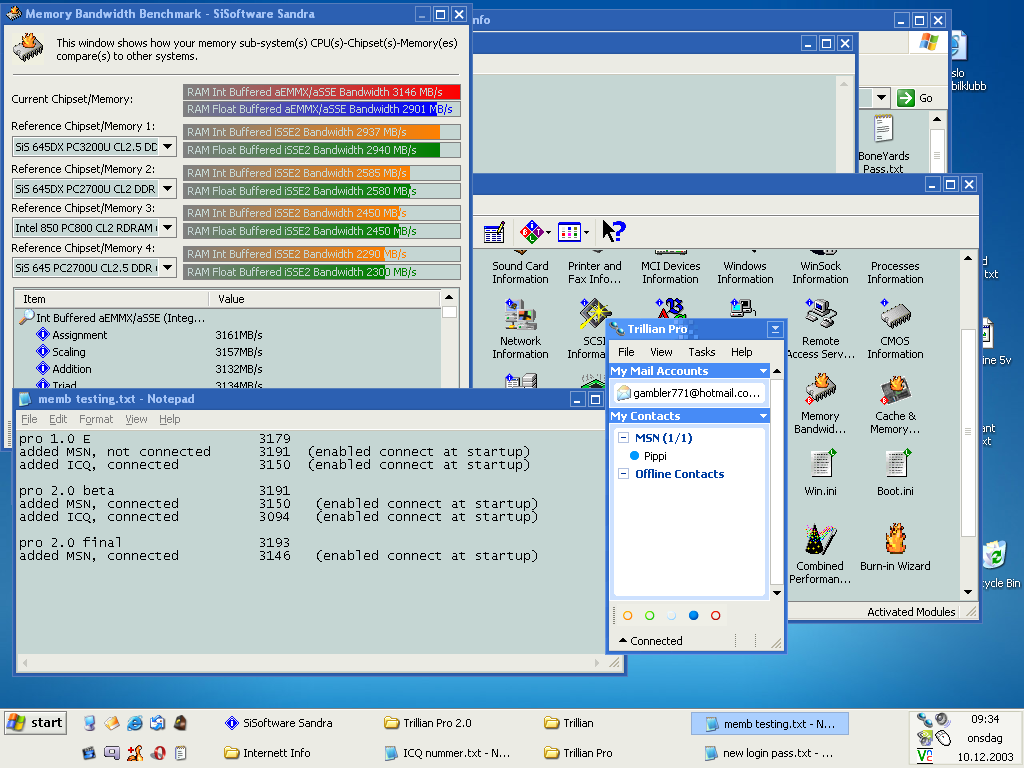
Task: Open Trillian View menu
Action: [x=661, y=352]
